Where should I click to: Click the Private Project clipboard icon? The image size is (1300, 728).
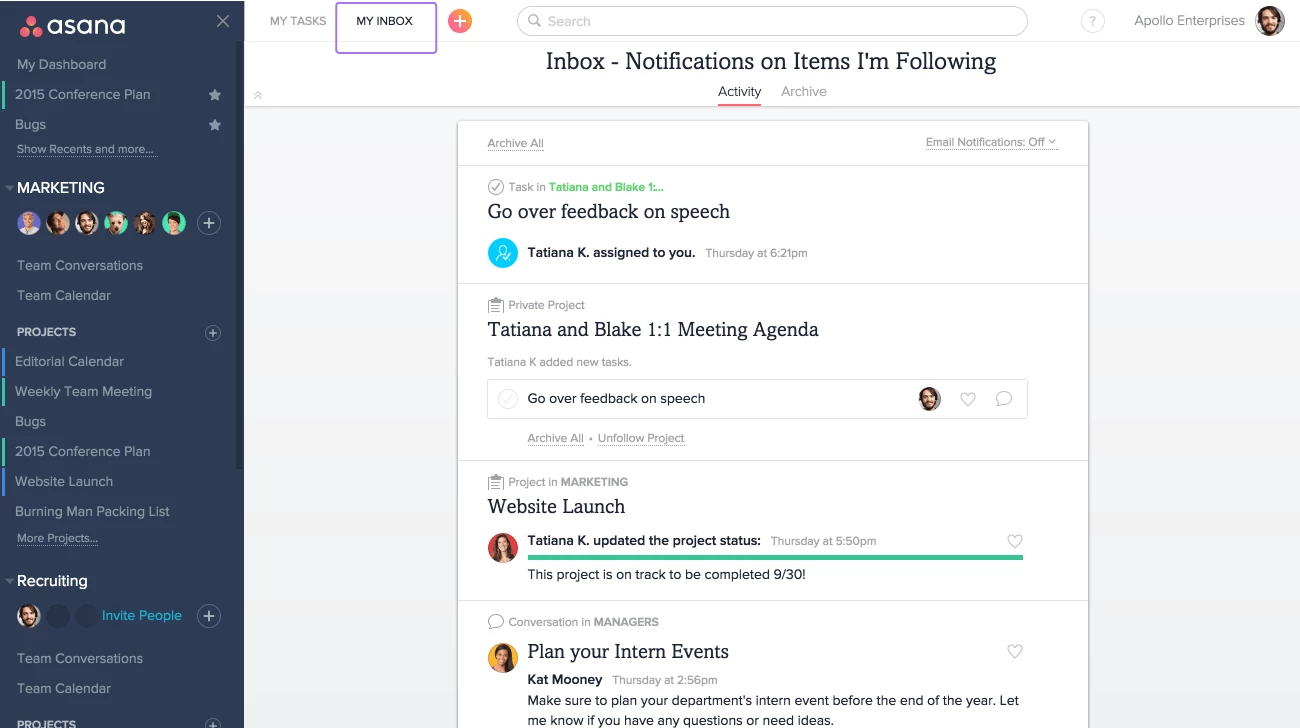tap(495, 305)
